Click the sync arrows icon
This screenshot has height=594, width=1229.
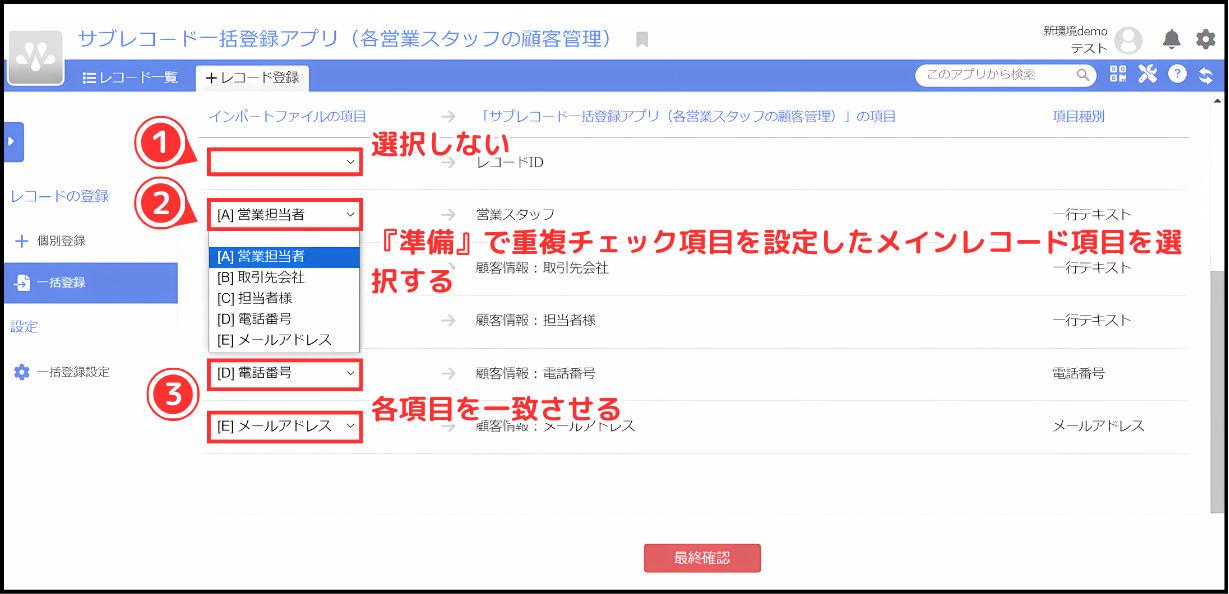coord(1206,74)
